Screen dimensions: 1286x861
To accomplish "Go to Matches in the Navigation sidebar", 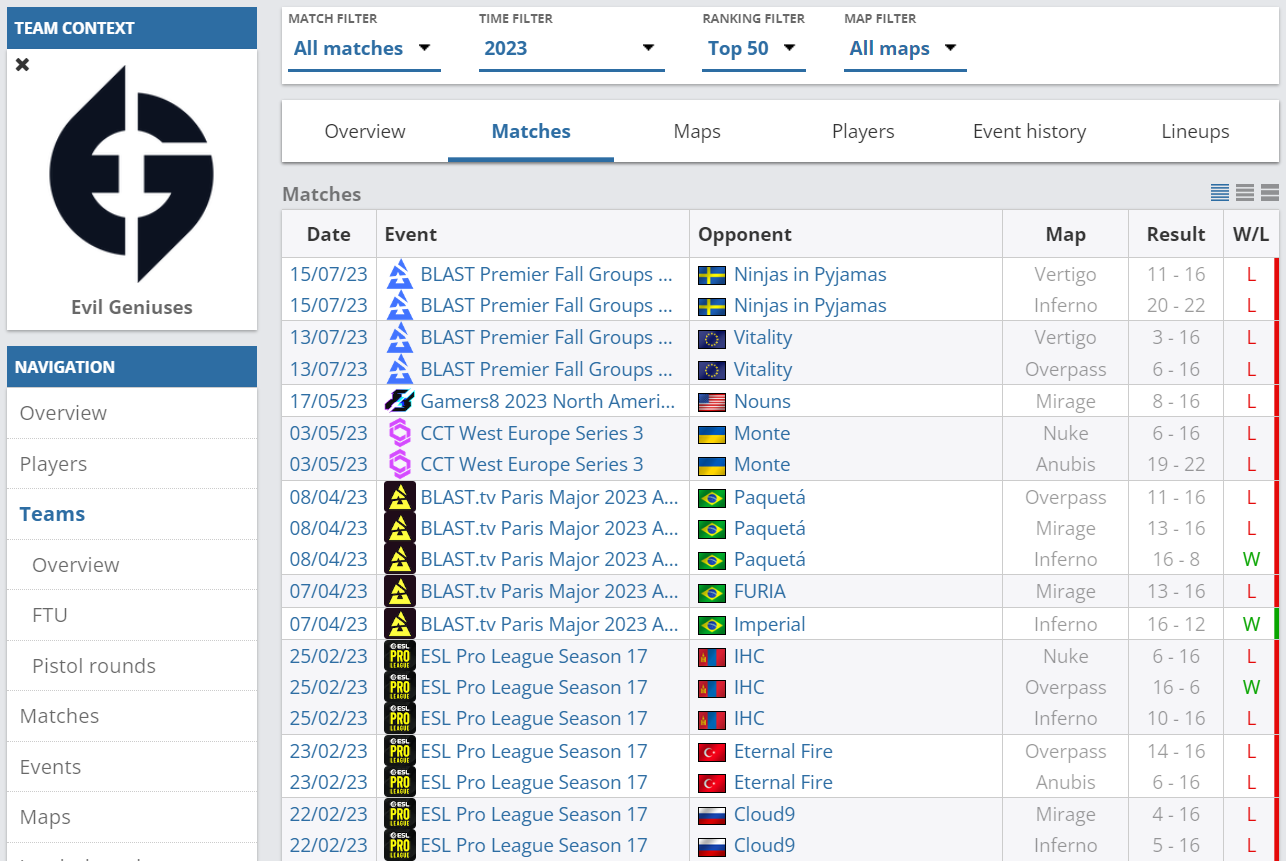I will pyautogui.click(x=132, y=716).
